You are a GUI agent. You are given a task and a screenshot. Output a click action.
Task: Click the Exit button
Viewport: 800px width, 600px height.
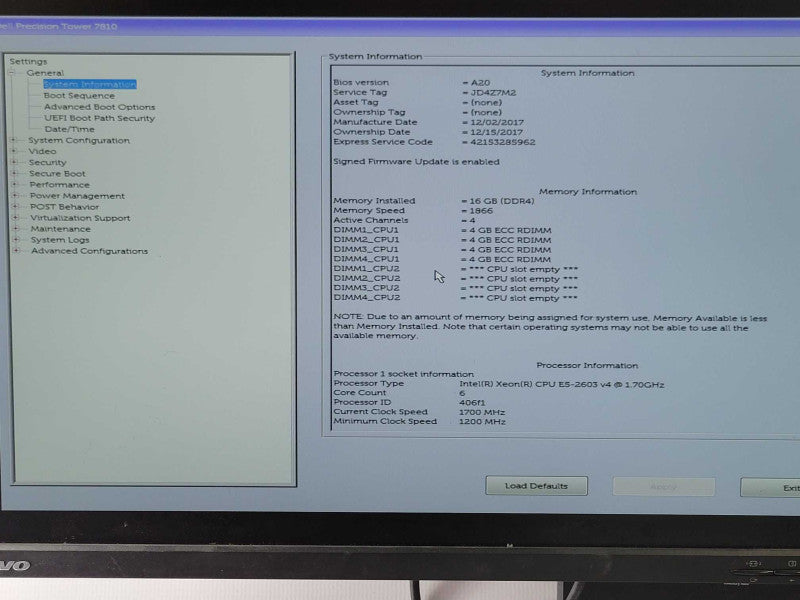coord(770,488)
